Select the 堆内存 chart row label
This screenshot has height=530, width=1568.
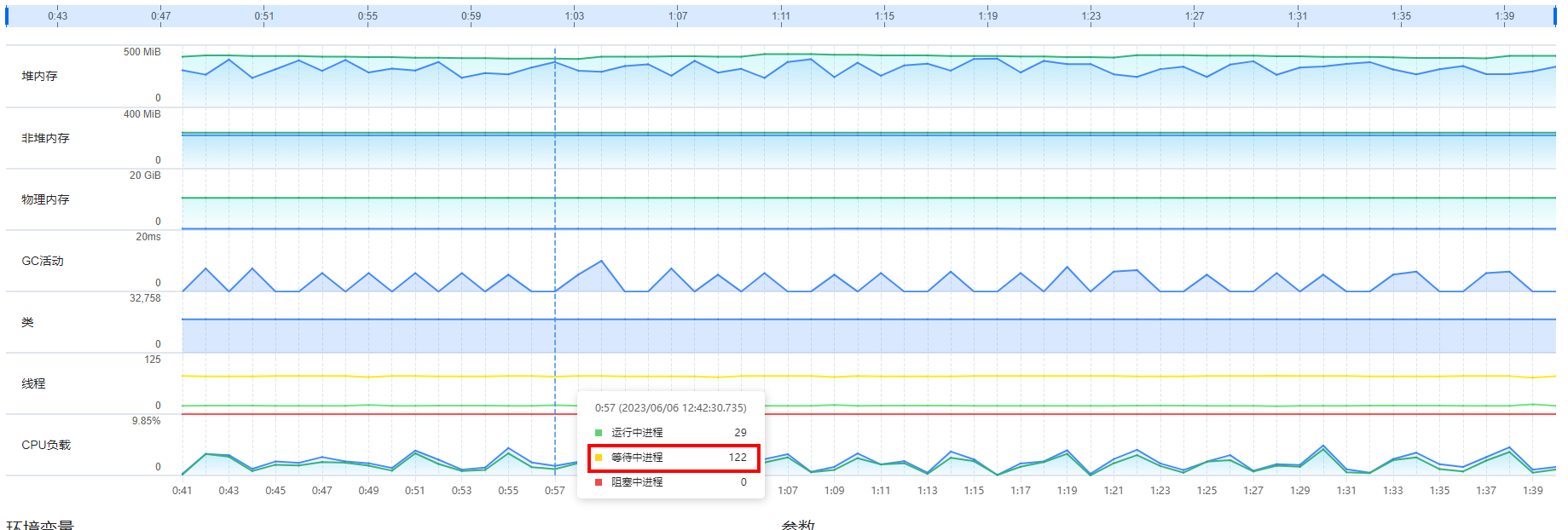pos(39,76)
